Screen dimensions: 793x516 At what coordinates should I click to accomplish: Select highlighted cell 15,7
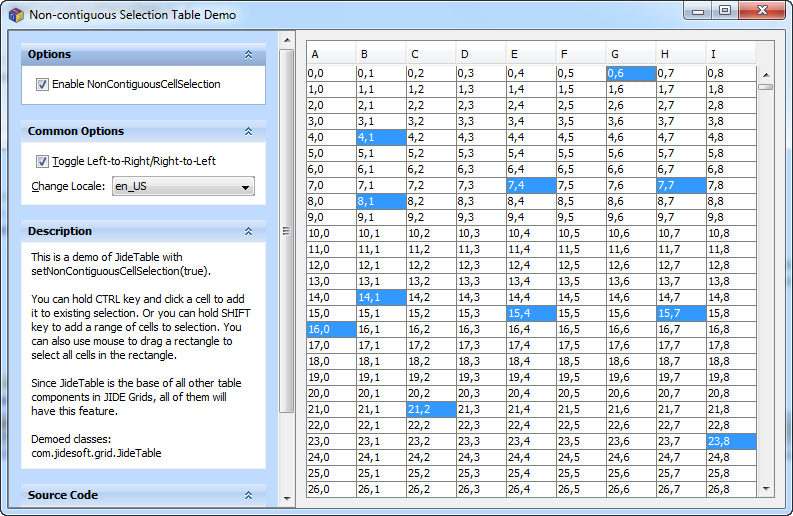(x=682, y=314)
